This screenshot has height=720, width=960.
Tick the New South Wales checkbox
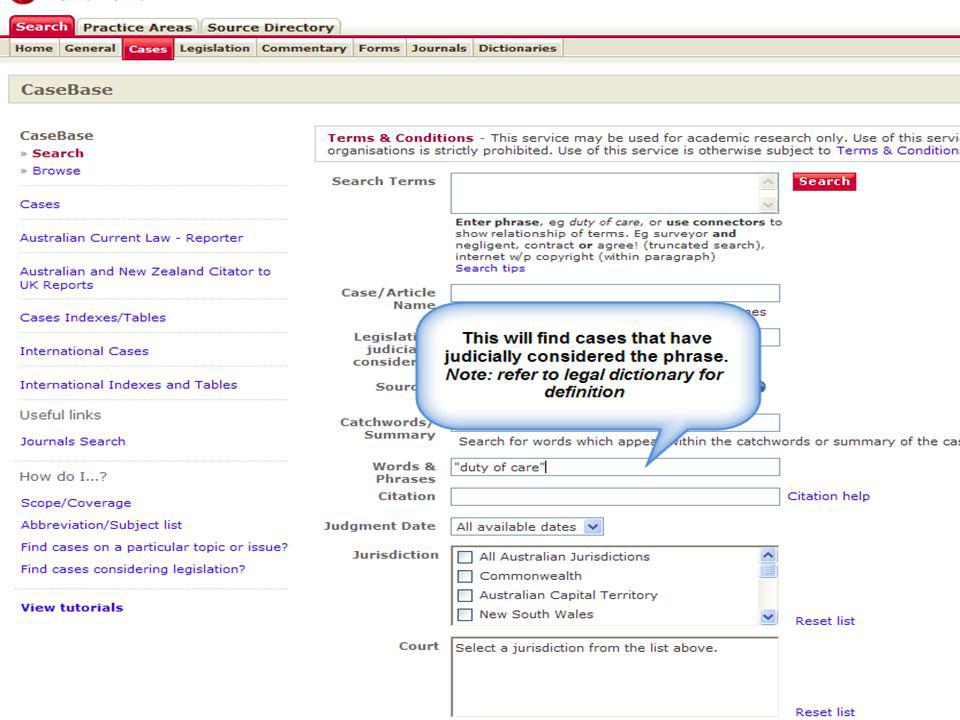[465, 615]
